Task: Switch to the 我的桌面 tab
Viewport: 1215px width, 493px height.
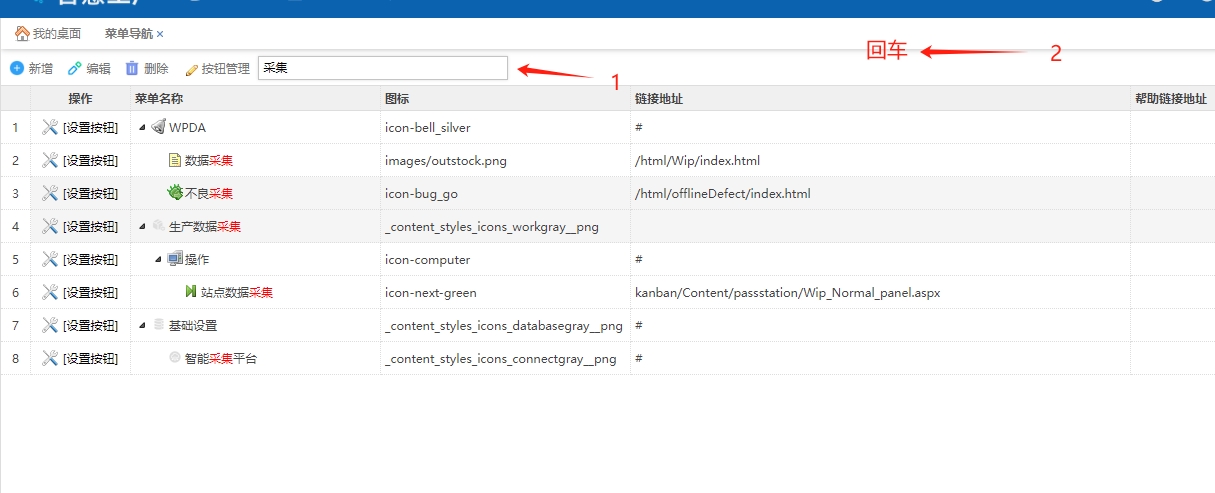Action: 56,34
